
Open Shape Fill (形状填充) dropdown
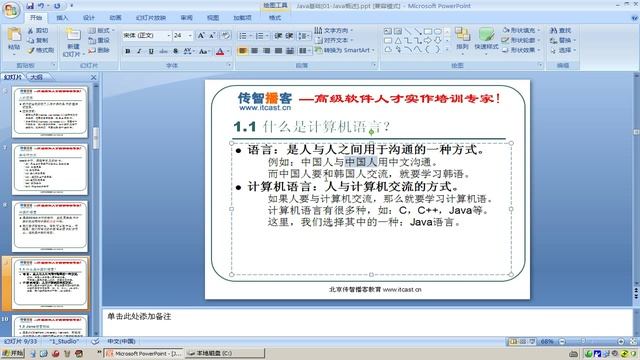[x=521, y=30]
